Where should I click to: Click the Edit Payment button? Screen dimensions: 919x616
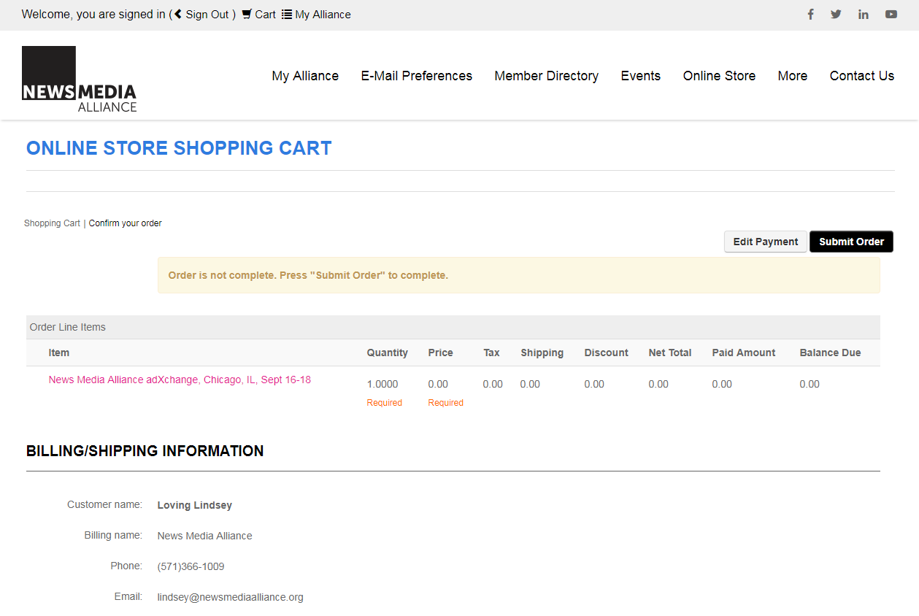pyautogui.click(x=765, y=241)
